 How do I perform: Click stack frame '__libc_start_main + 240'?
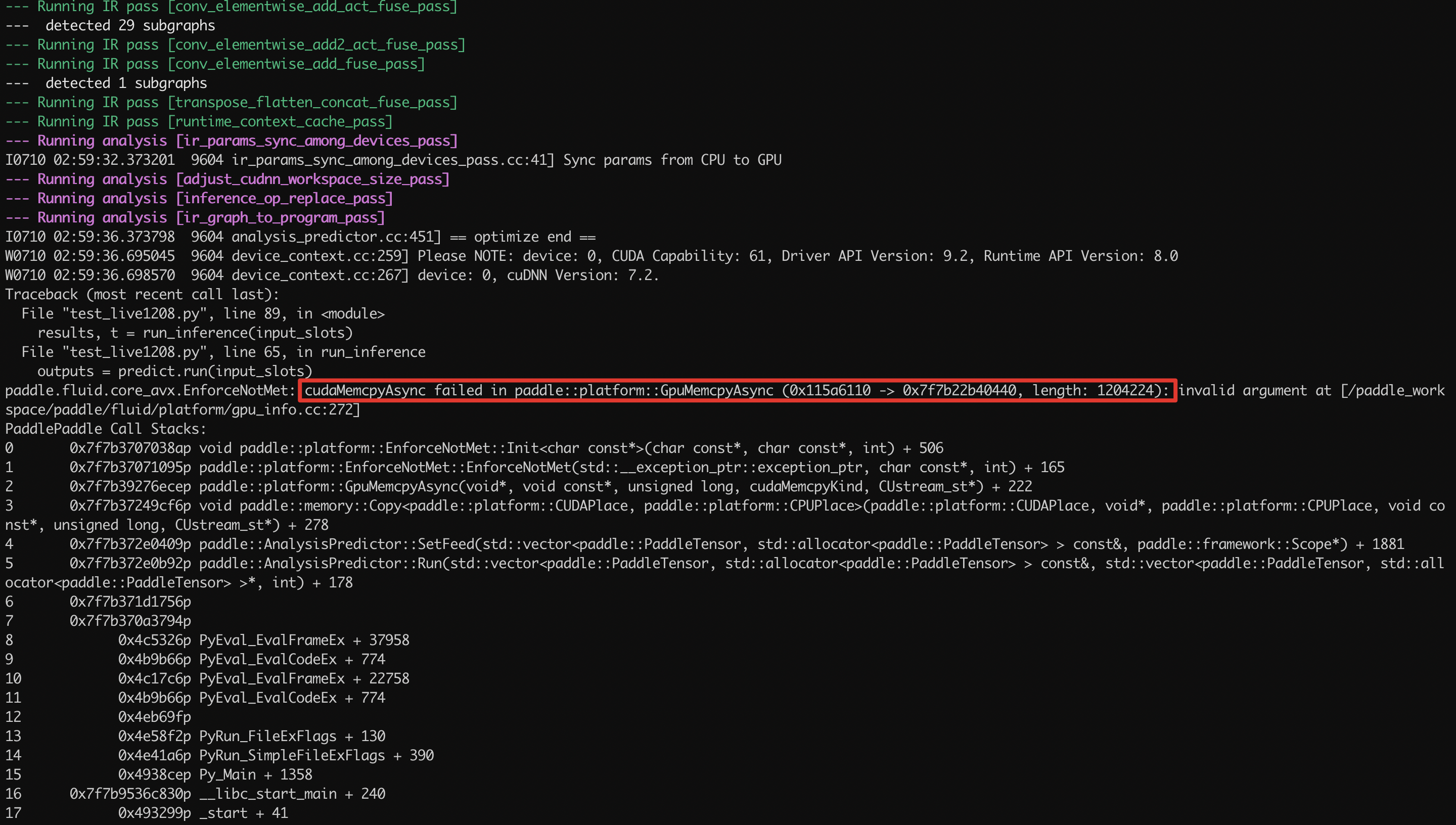coord(292,794)
